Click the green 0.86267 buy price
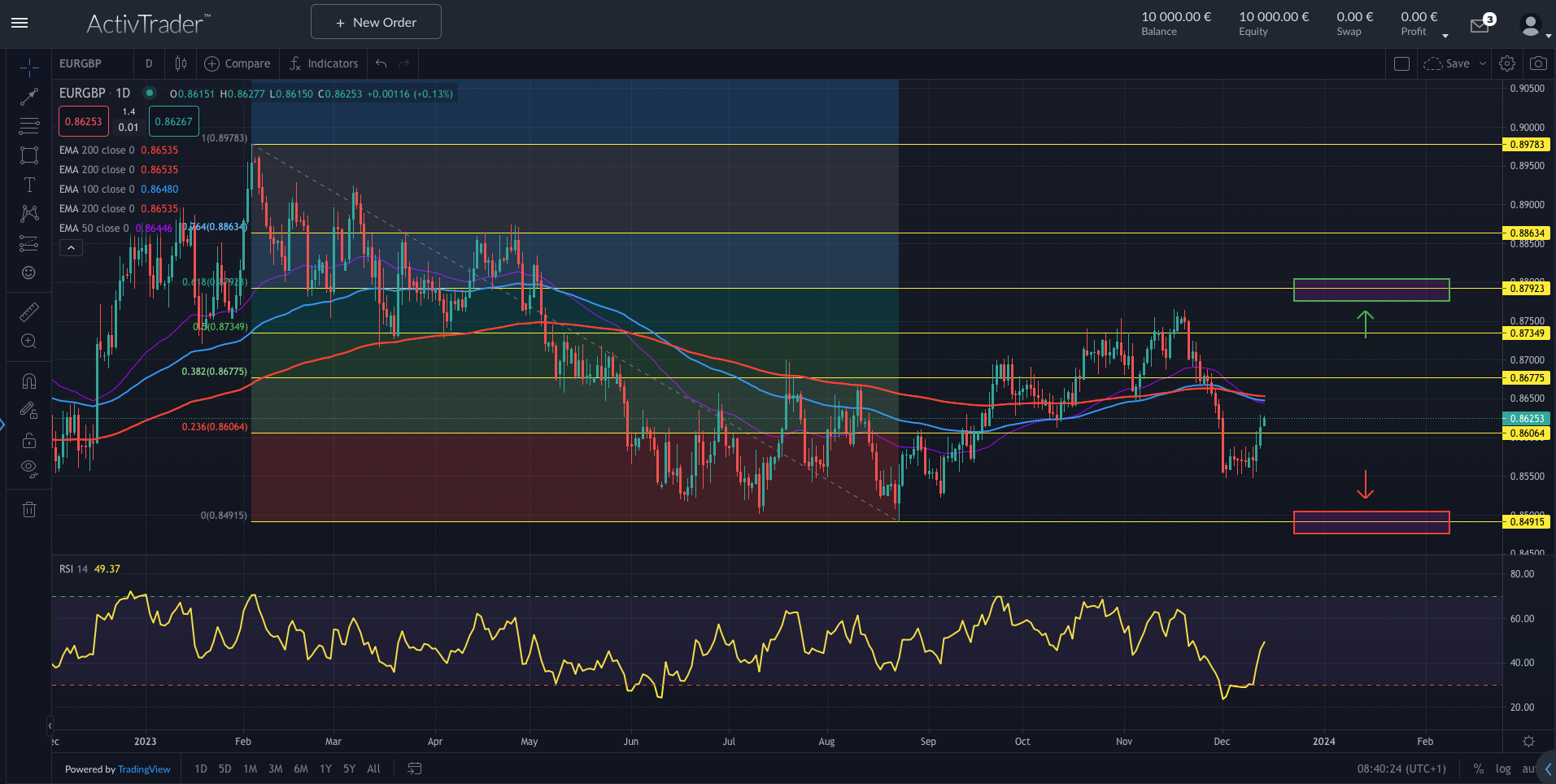 point(173,120)
